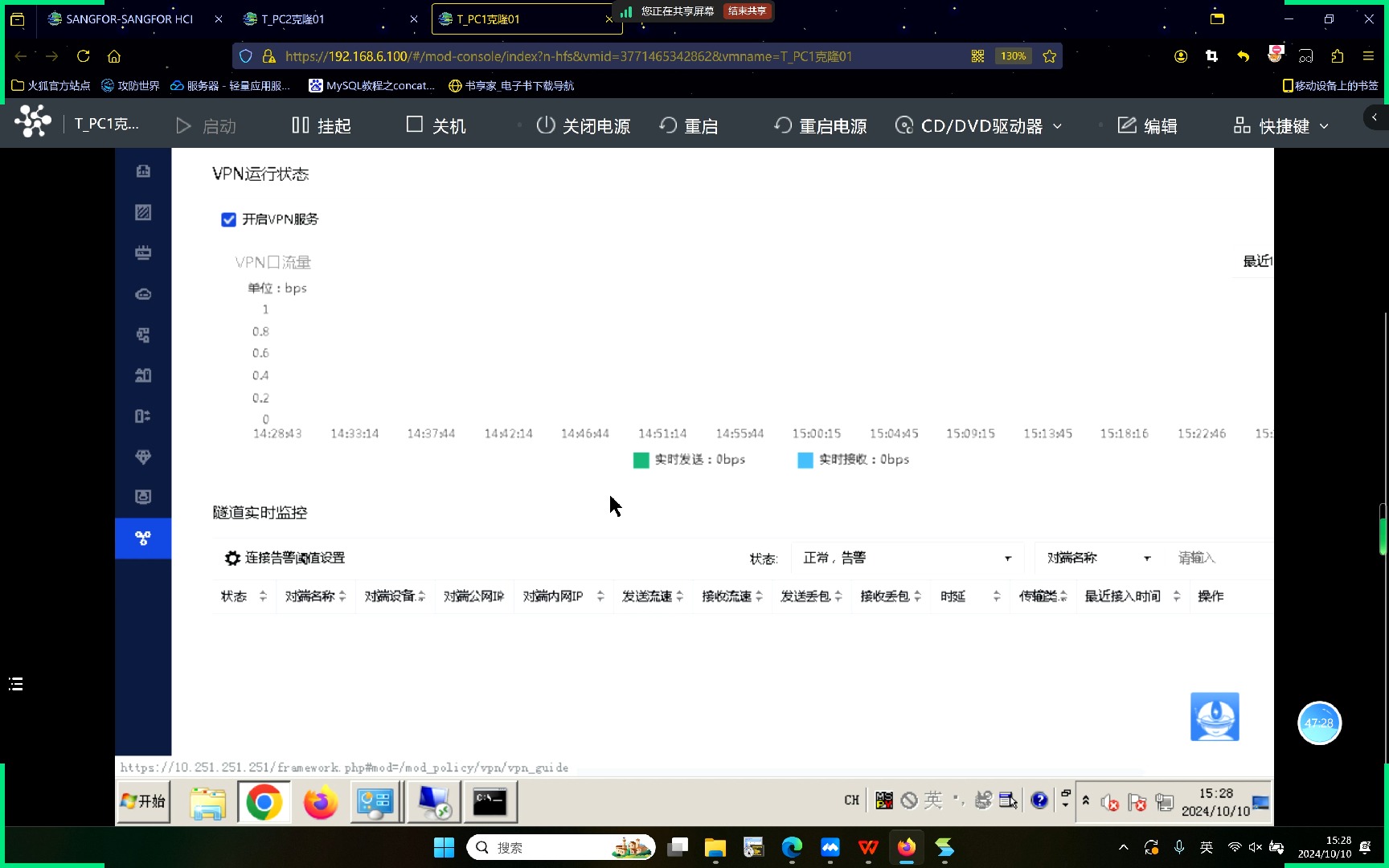The image size is (1389, 868).
Task: Open the MySQL教程之concat bookmark
Action: [x=372, y=85]
